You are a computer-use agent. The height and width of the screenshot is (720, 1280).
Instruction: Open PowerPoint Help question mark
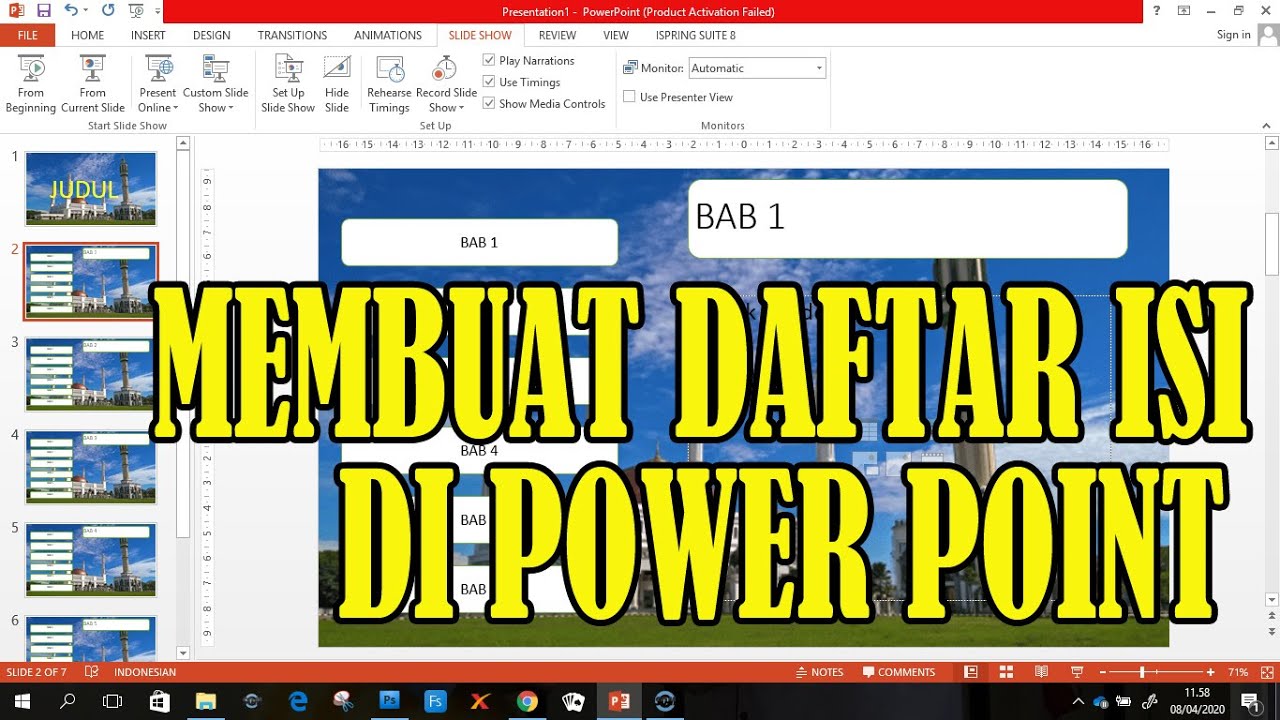(x=1157, y=11)
